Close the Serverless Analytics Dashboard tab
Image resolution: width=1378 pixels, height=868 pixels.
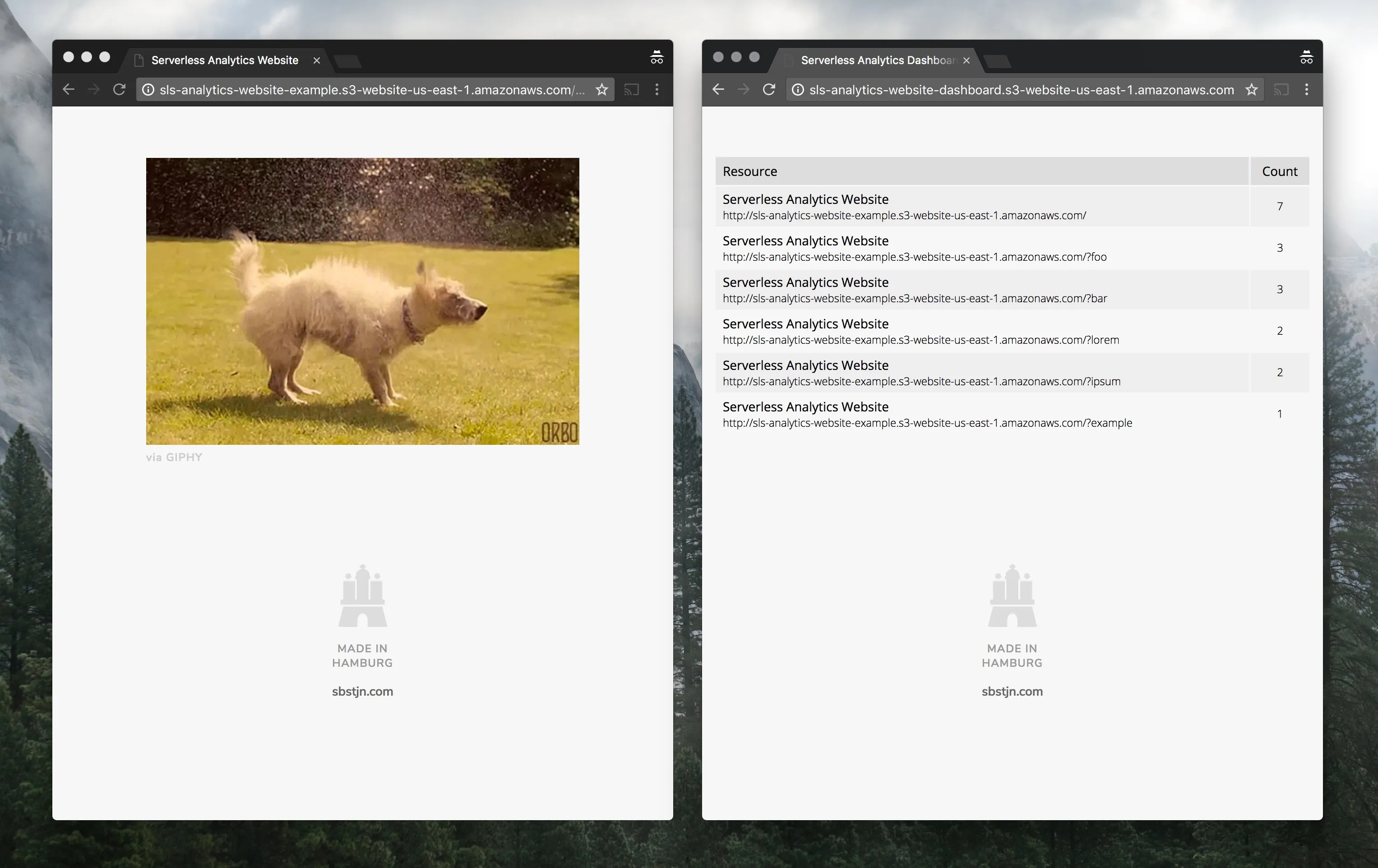pos(966,60)
